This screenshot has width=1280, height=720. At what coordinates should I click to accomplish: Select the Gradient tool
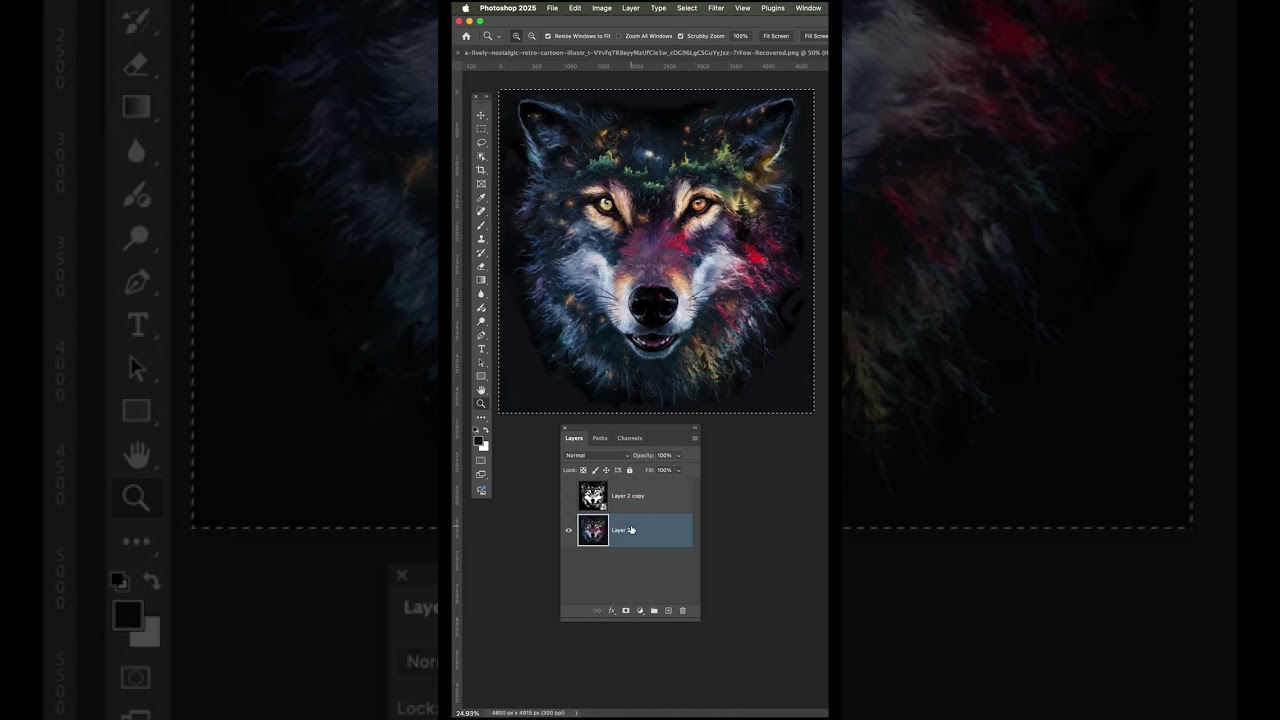pyautogui.click(x=481, y=280)
